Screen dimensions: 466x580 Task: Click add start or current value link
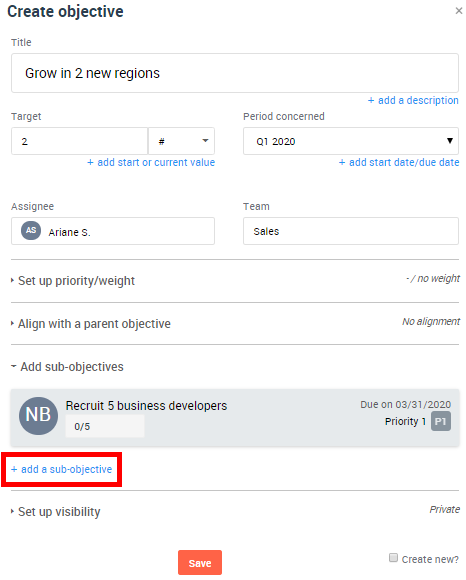151,162
